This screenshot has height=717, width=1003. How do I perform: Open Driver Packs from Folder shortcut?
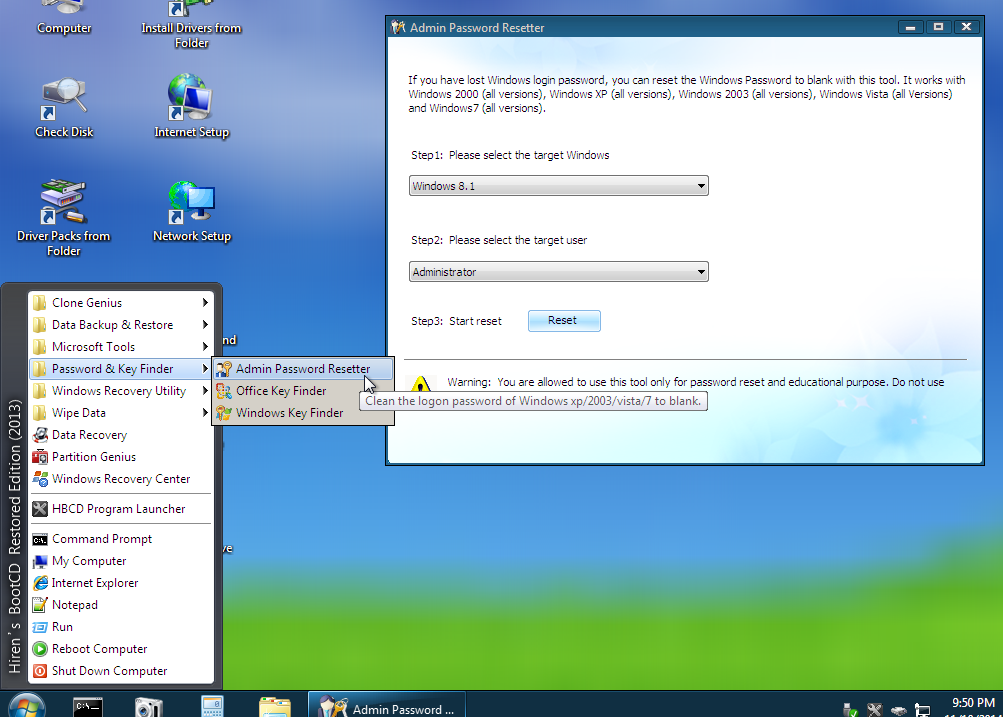pos(63,218)
